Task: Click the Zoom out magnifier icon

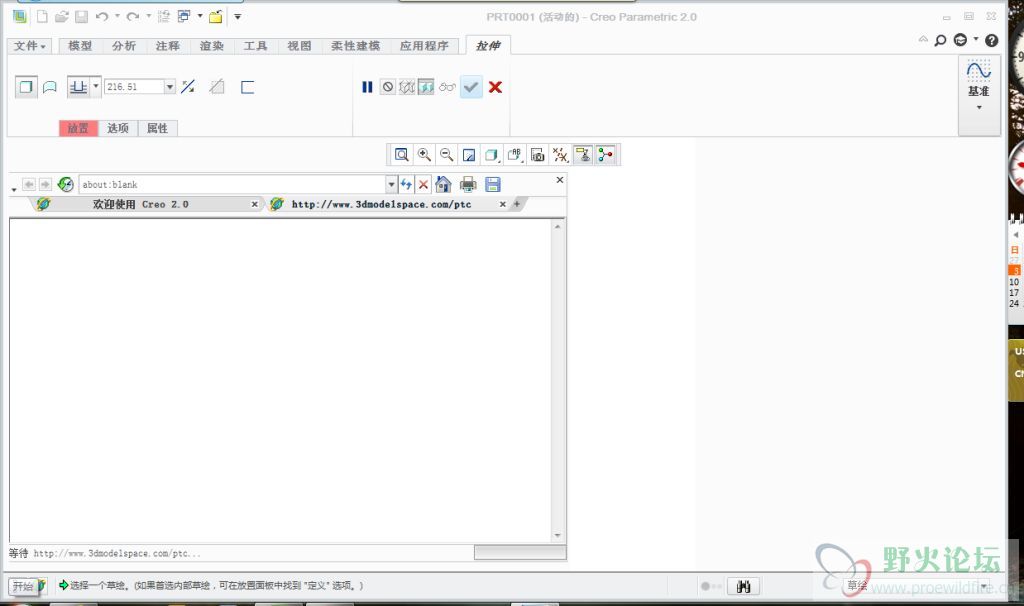Action: [x=447, y=155]
